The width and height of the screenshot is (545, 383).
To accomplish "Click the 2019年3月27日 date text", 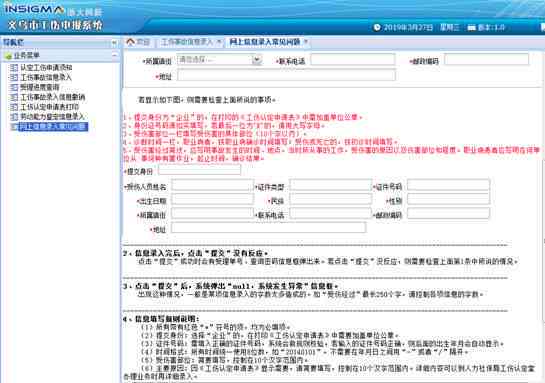I will point(408,27).
